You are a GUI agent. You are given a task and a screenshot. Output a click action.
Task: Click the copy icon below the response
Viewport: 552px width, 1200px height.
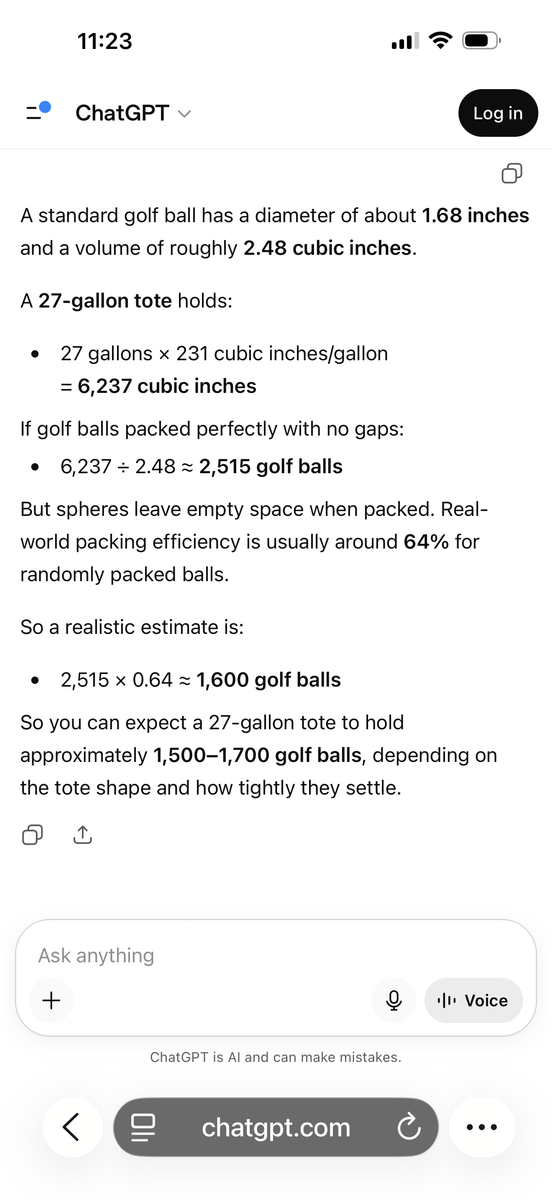click(33, 834)
